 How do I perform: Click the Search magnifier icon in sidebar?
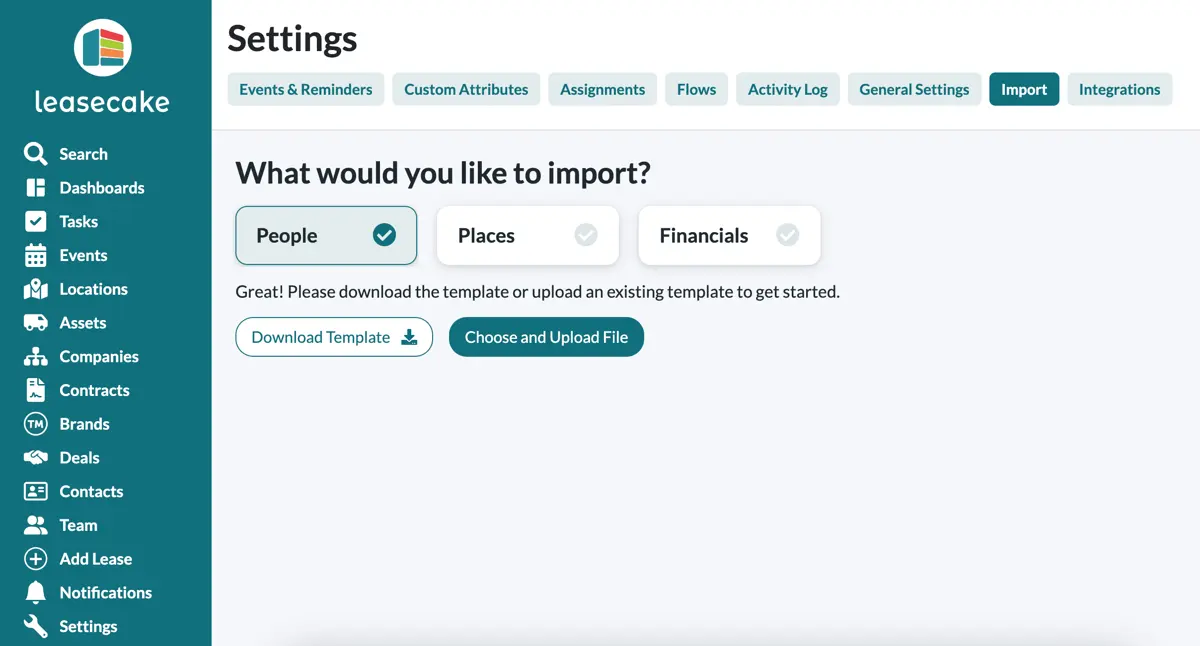36,154
